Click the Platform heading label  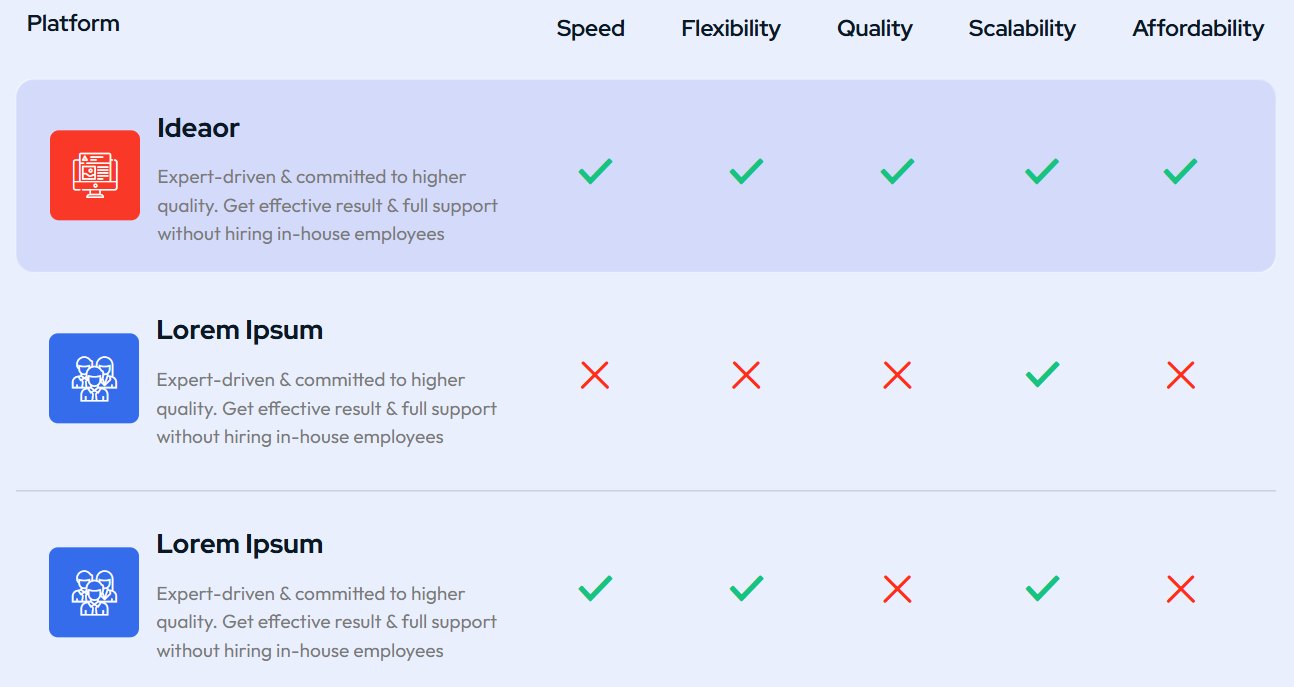tap(73, 24)
